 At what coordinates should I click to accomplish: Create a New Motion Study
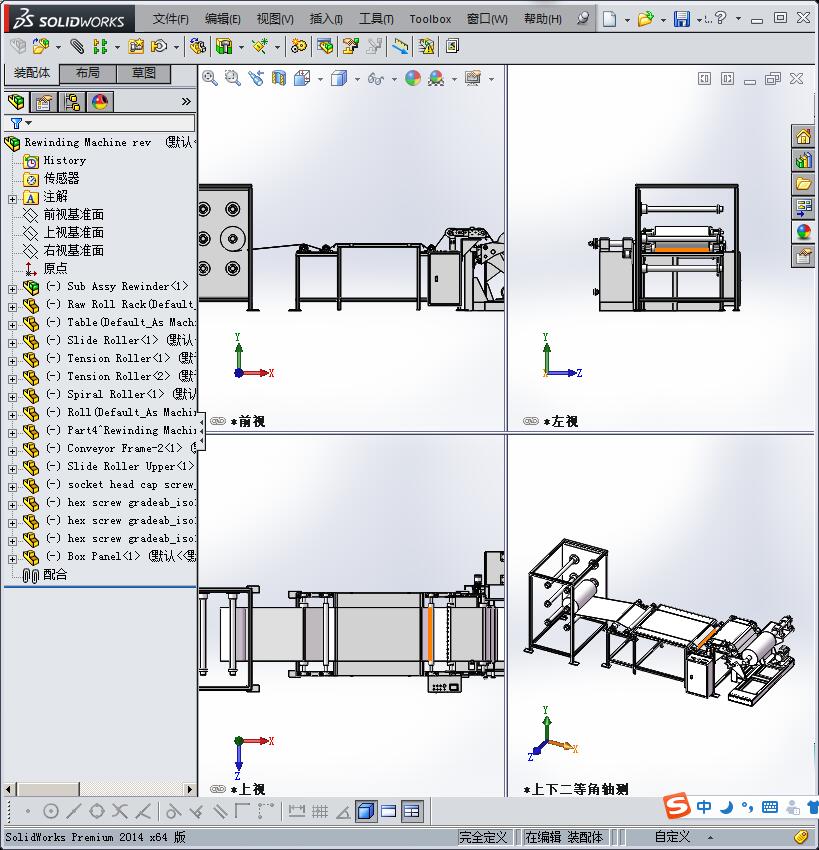(x=298, y=47)
